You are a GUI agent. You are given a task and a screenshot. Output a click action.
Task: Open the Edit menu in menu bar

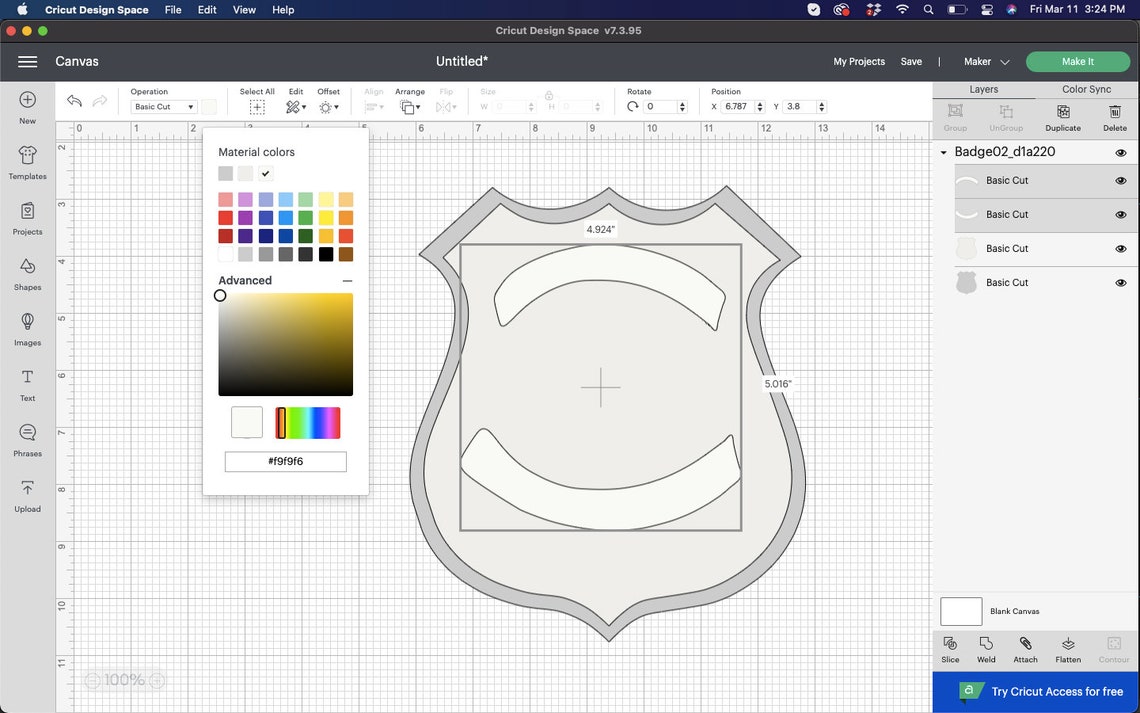(207, 9)
